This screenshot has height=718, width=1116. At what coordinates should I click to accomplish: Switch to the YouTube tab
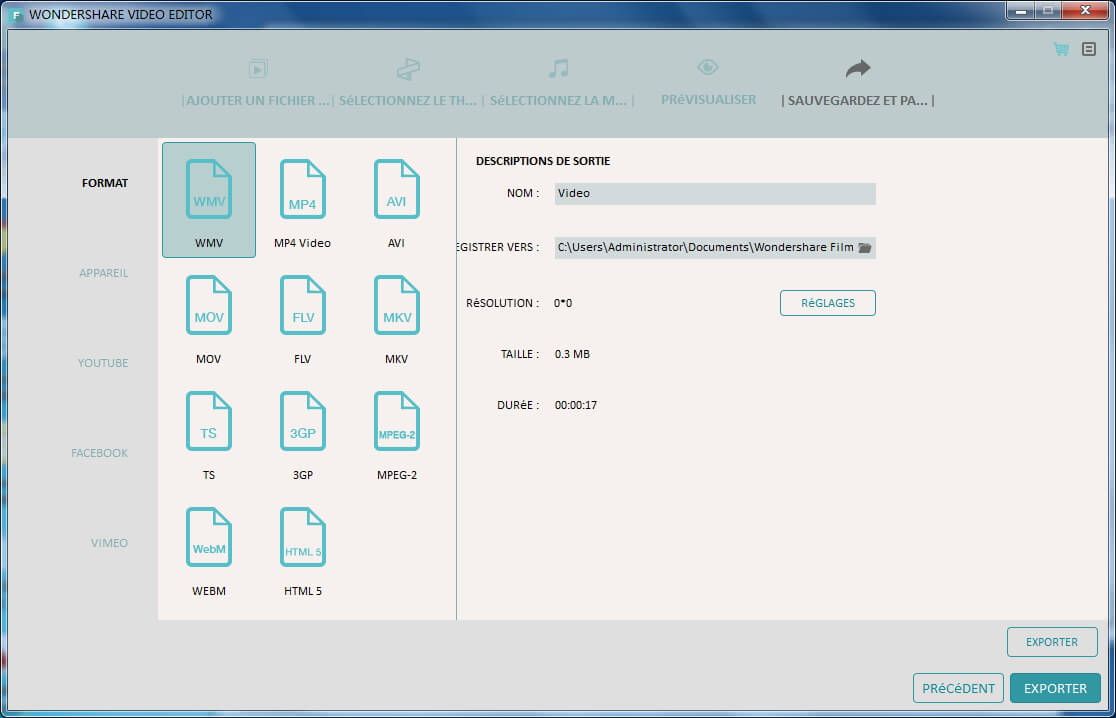click(102, 363)
